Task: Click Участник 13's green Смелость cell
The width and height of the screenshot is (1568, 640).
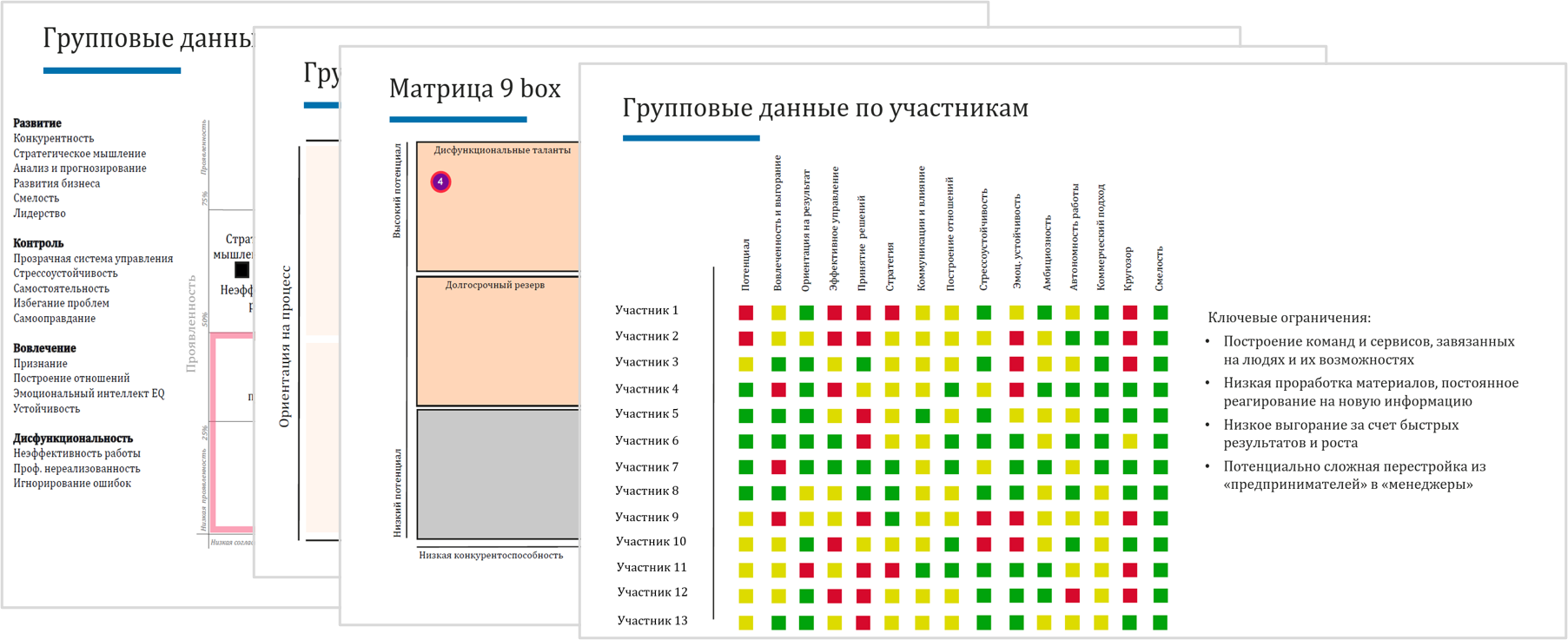Action: click(1160, 622)
